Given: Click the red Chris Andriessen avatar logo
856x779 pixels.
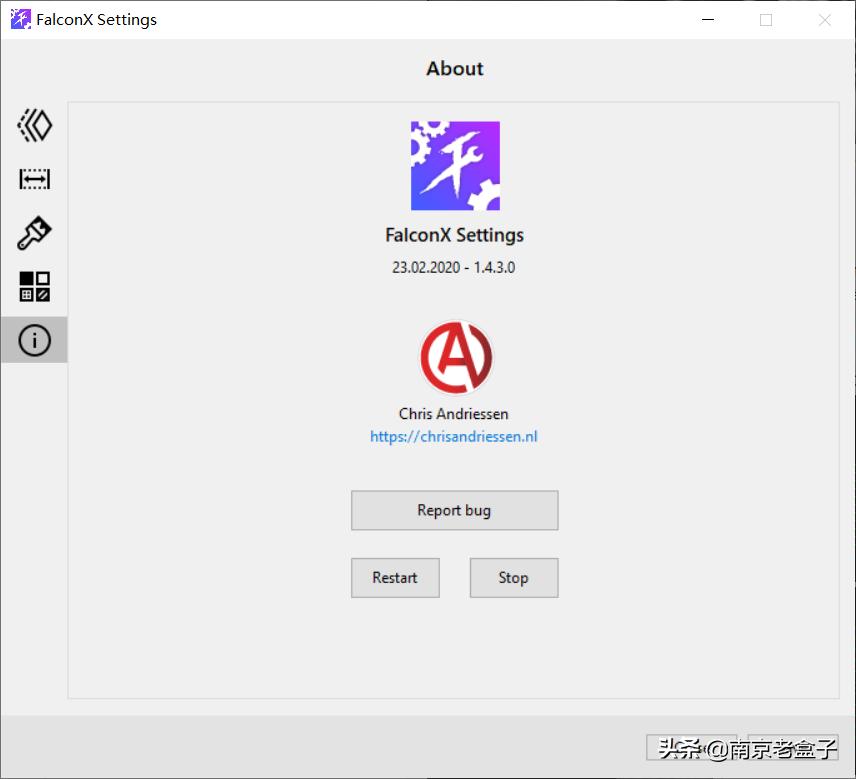Looking at the screenshot, I should point(456,358).
